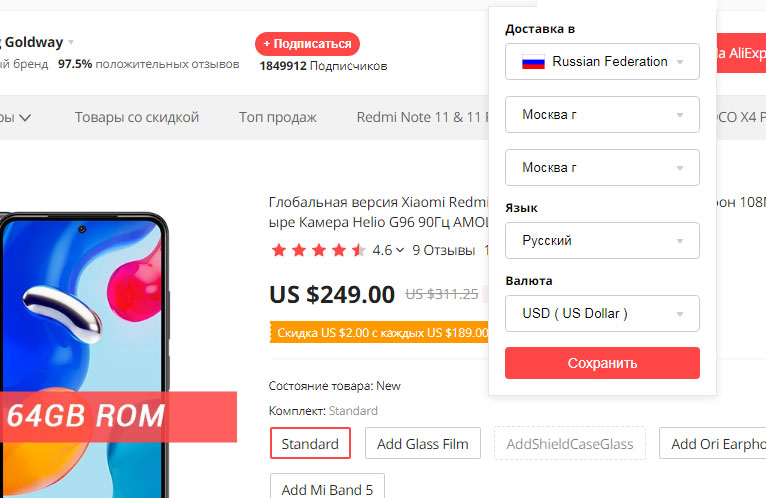Click the Подписаться subscribe button
The image size is (766, 498).
[x=307, y=44]
